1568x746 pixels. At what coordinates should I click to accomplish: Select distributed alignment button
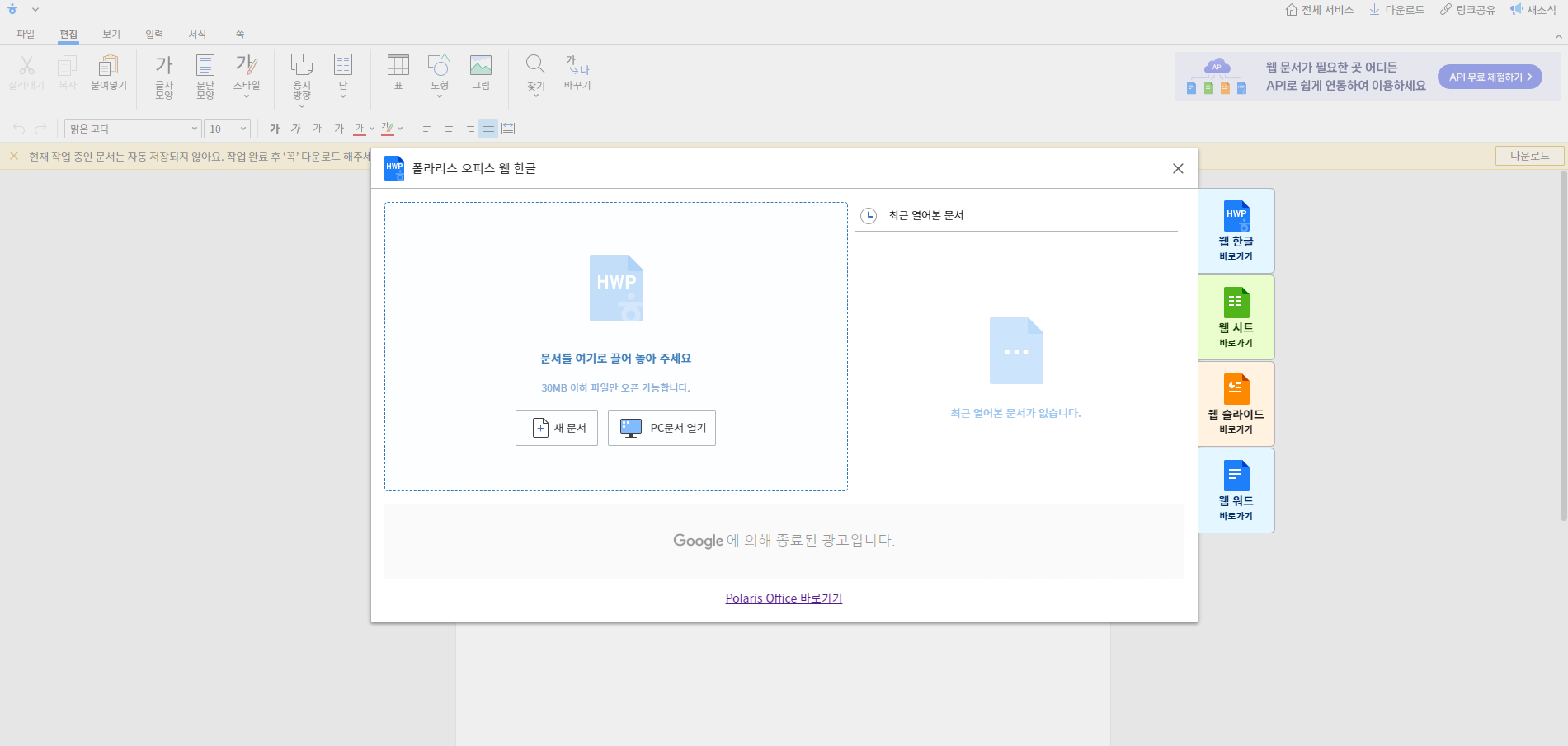click(508, 129)
